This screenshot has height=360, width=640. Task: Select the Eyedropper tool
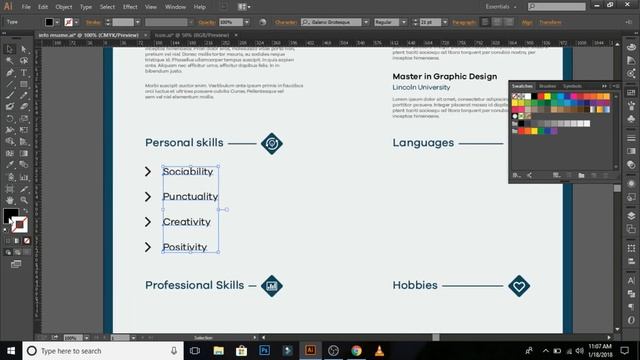(x=9, y=165)
